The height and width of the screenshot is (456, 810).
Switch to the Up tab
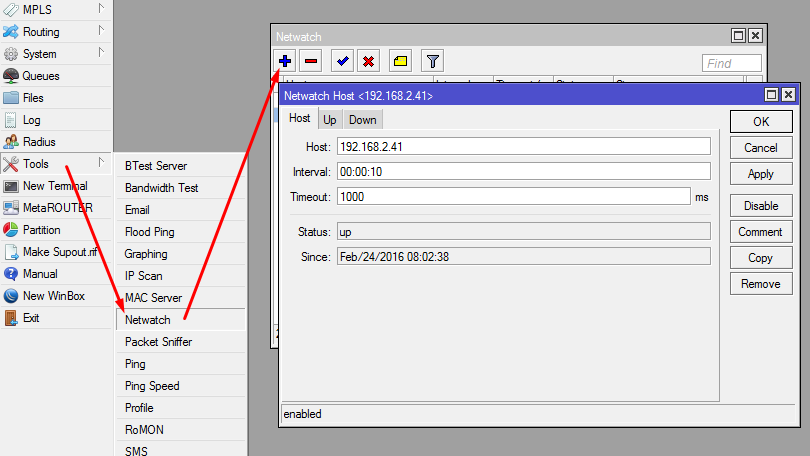(330, 120)
